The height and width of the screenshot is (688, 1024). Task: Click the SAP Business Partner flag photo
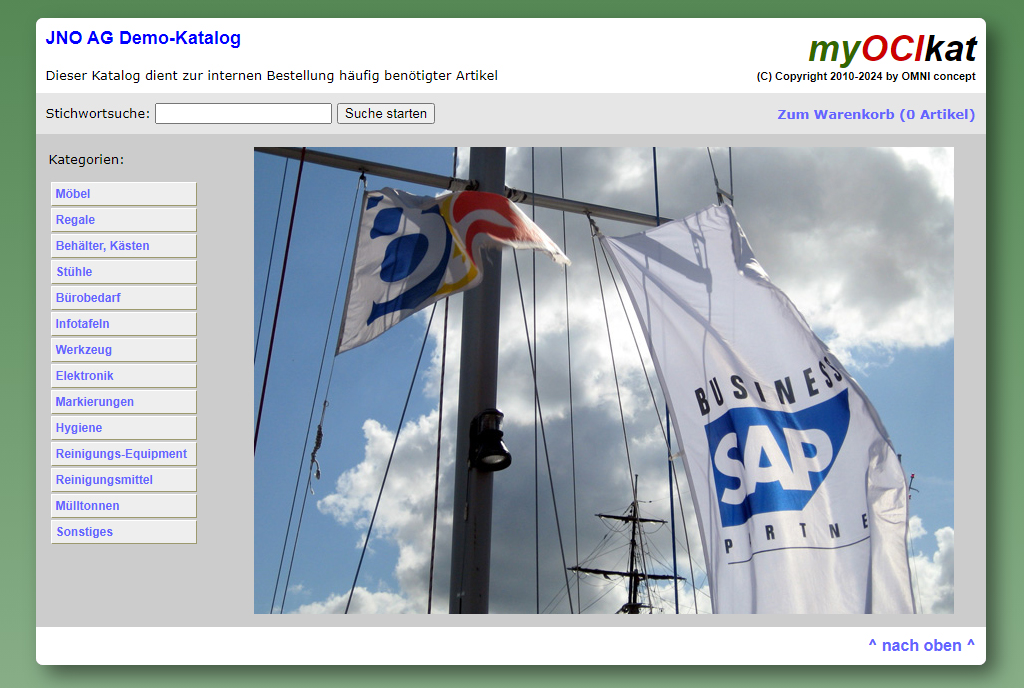click(603, 380)
